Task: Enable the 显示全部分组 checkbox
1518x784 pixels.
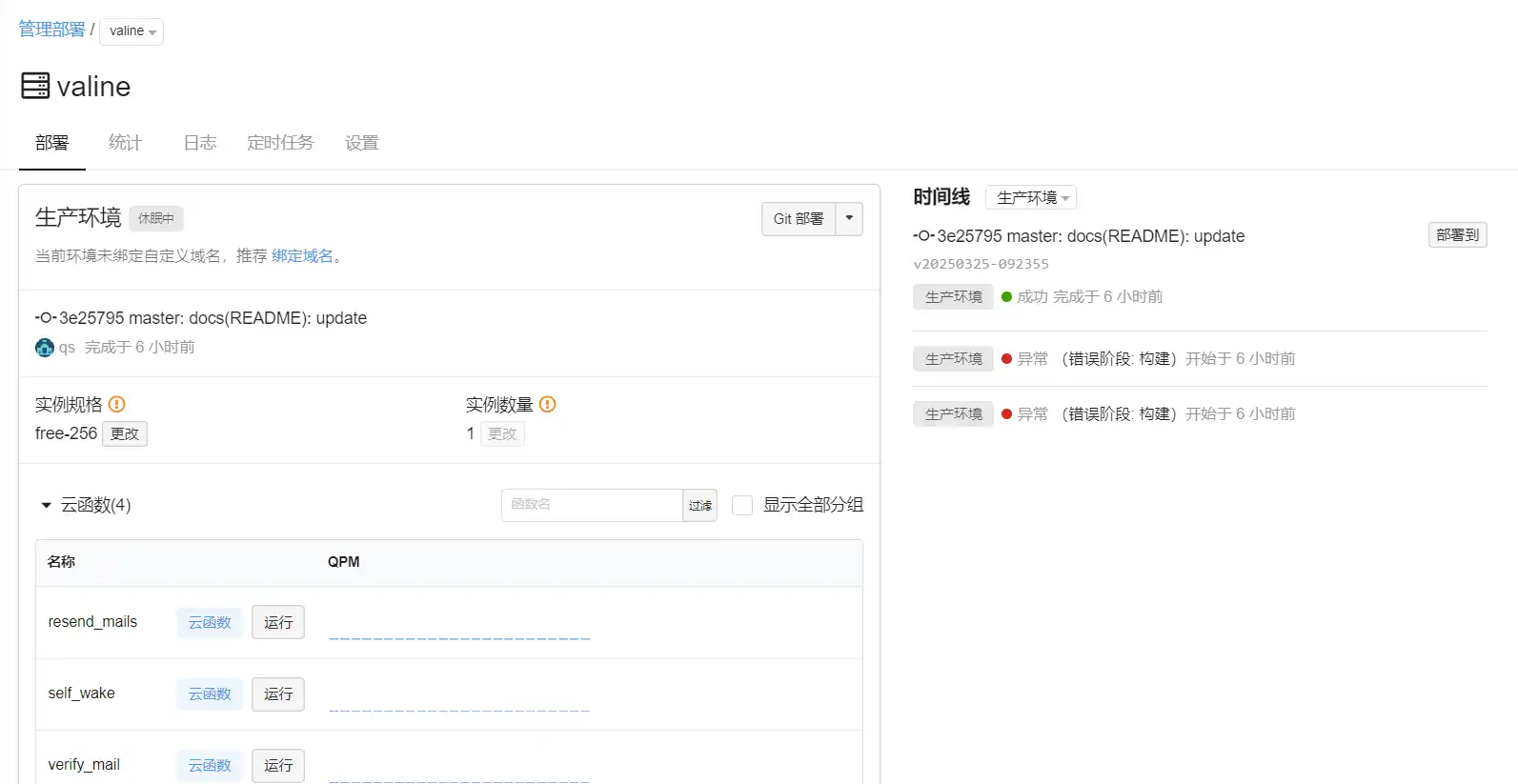Action: pyautogui.click(x=742, y=505)
